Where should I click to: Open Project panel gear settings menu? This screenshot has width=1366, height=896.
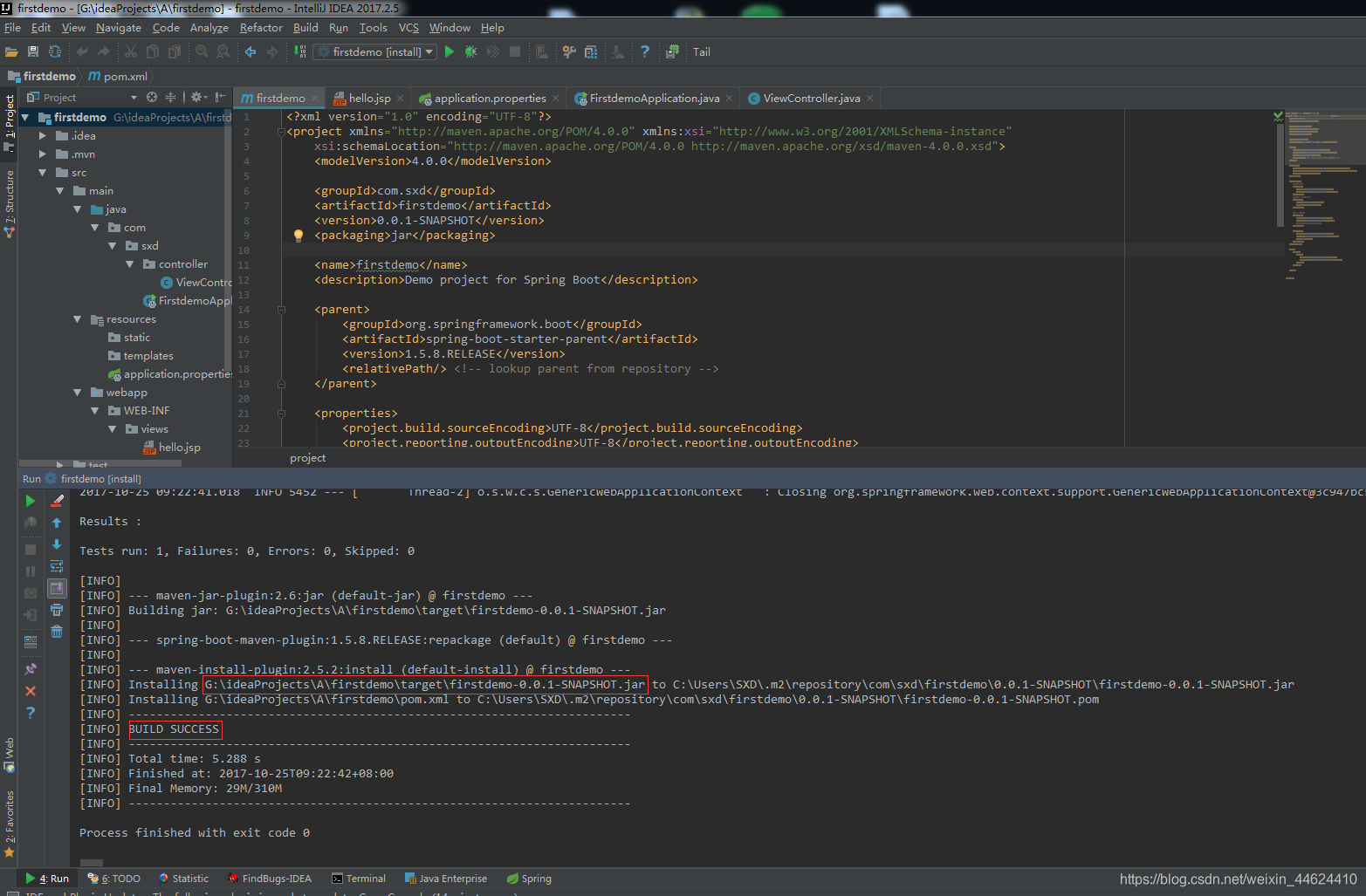pos(198,97)
